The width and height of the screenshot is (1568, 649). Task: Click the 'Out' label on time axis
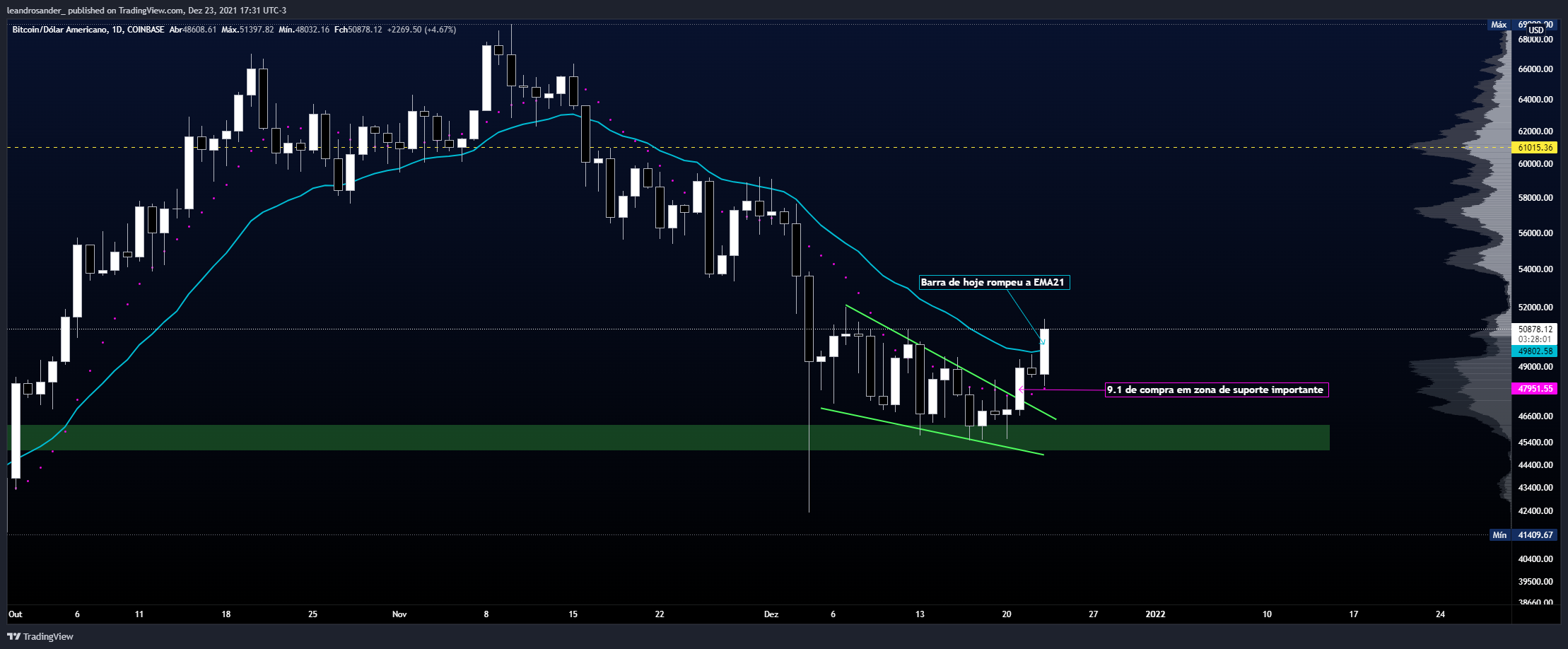point(16,614)
